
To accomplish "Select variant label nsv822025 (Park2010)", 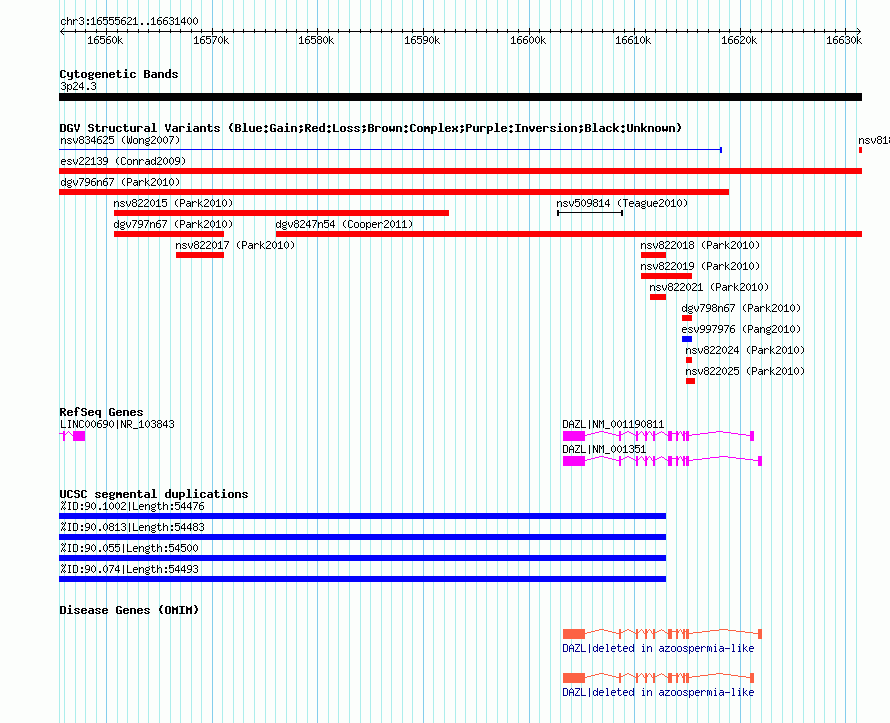I will (745, 371).
